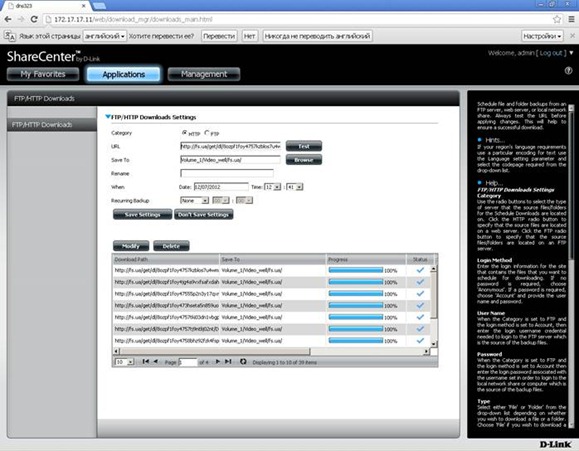The height and width of the screenshot is (451, 579).
Task: Click the Modify button
Action: [x=131, y=246]
